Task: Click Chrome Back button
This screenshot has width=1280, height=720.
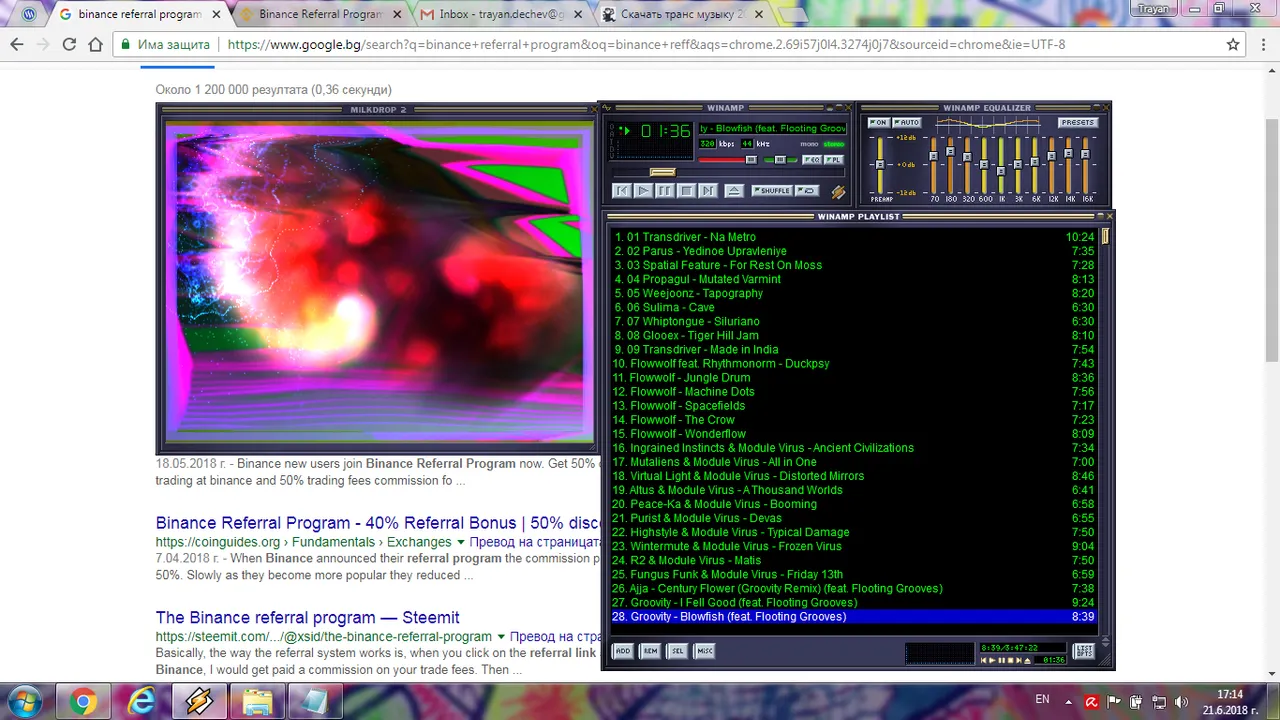Action: coord(17,45)
